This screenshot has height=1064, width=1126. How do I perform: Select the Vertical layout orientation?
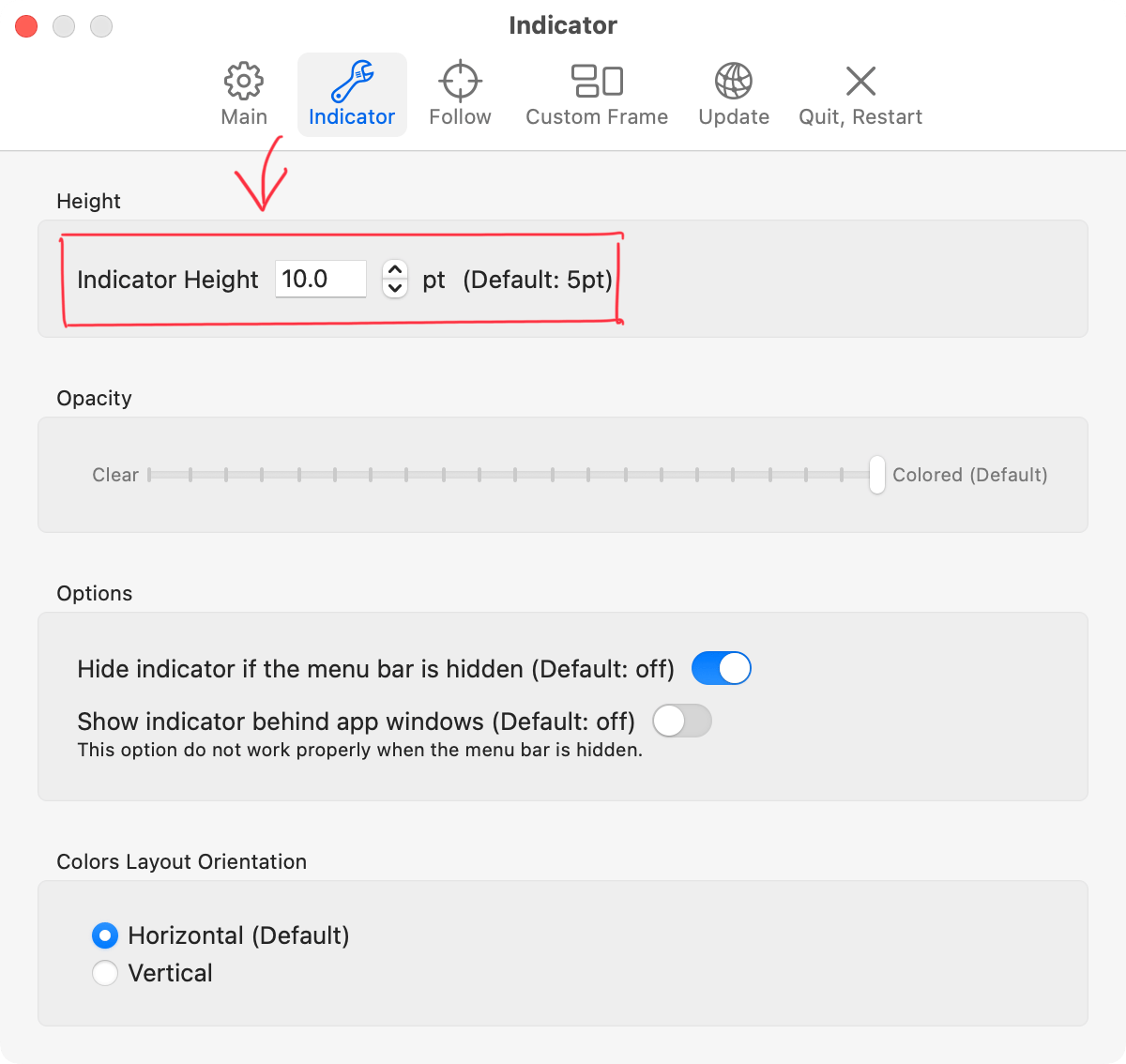[105, 973]
